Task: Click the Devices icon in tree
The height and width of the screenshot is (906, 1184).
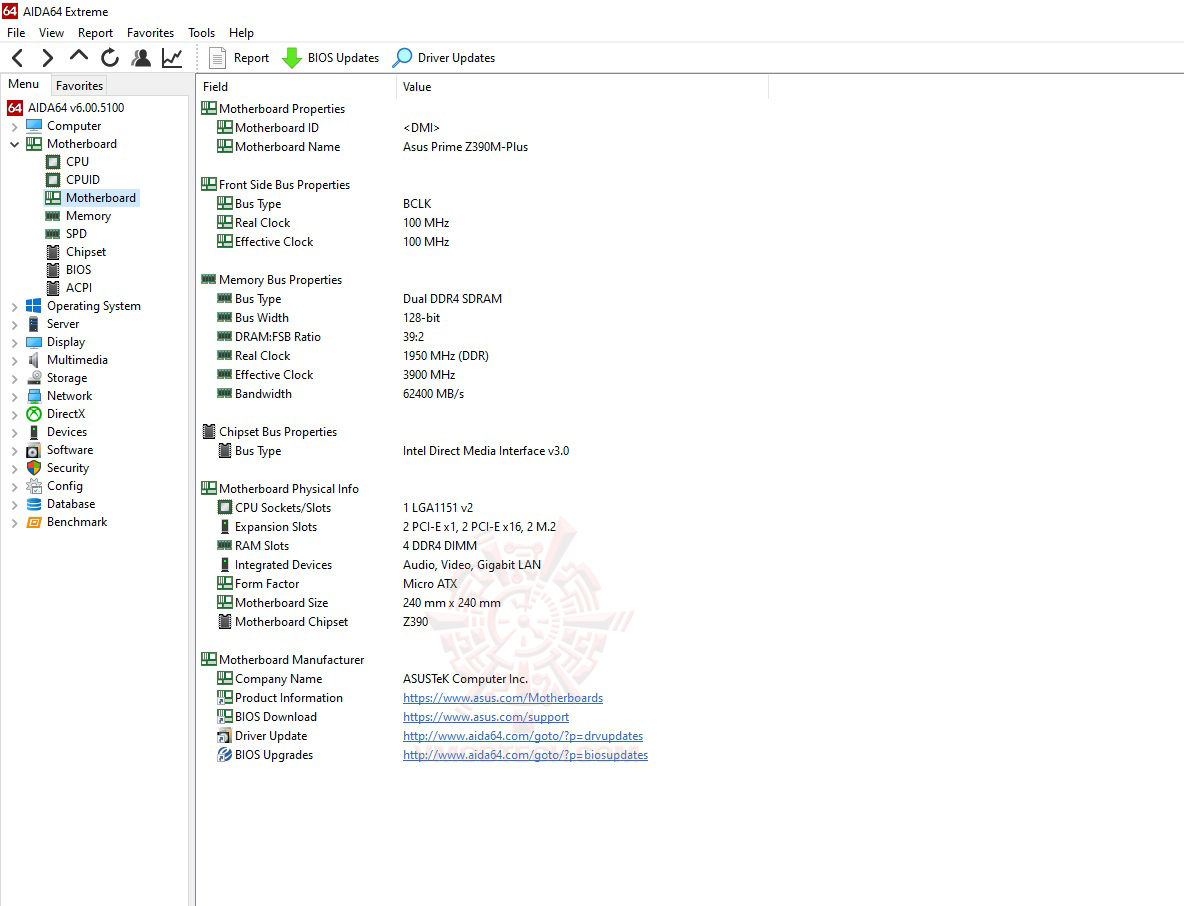Action: (34, 432)
